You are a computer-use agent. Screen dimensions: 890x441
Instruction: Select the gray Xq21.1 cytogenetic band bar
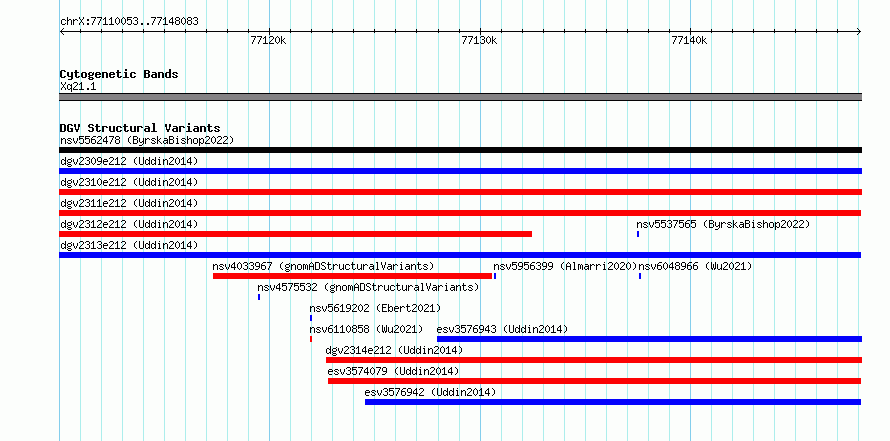coord(460,97)
